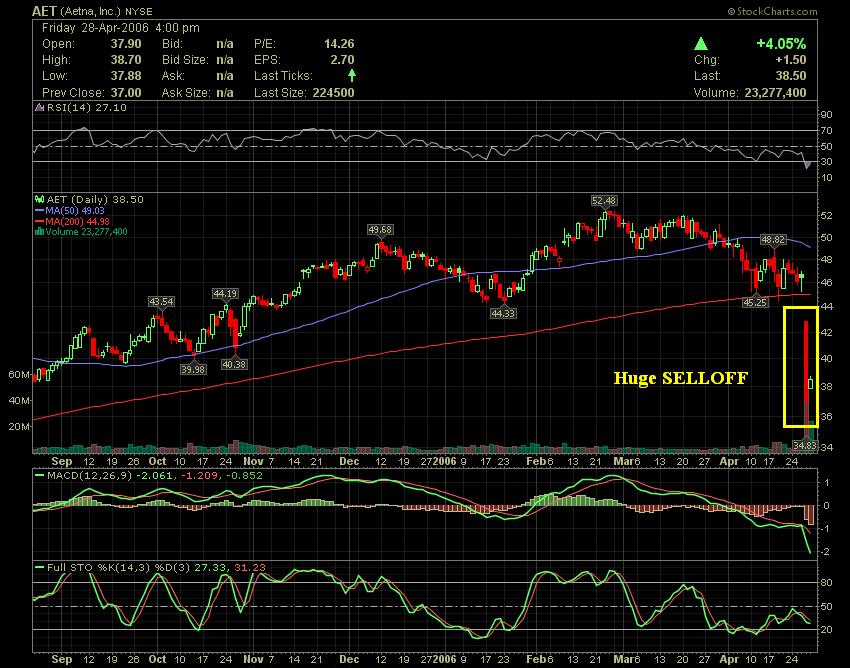Click the 48.82 April high label
This screenshot has width=850, height=668.
point(773,240)
